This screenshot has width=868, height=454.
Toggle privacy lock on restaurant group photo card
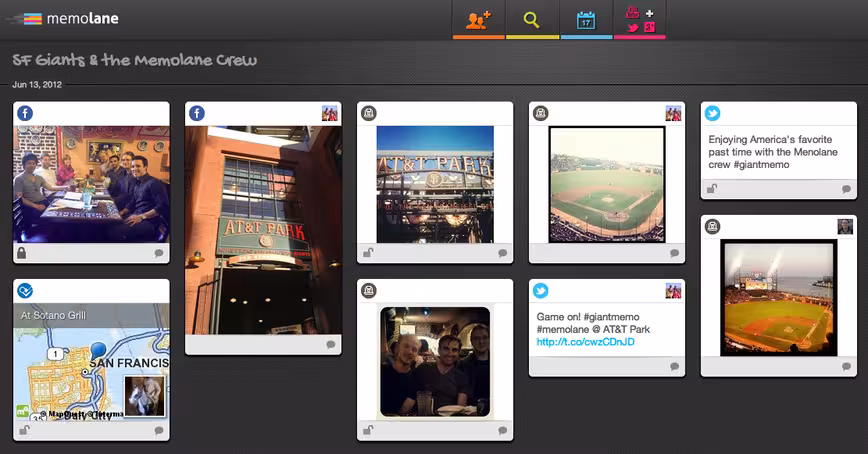22,253
